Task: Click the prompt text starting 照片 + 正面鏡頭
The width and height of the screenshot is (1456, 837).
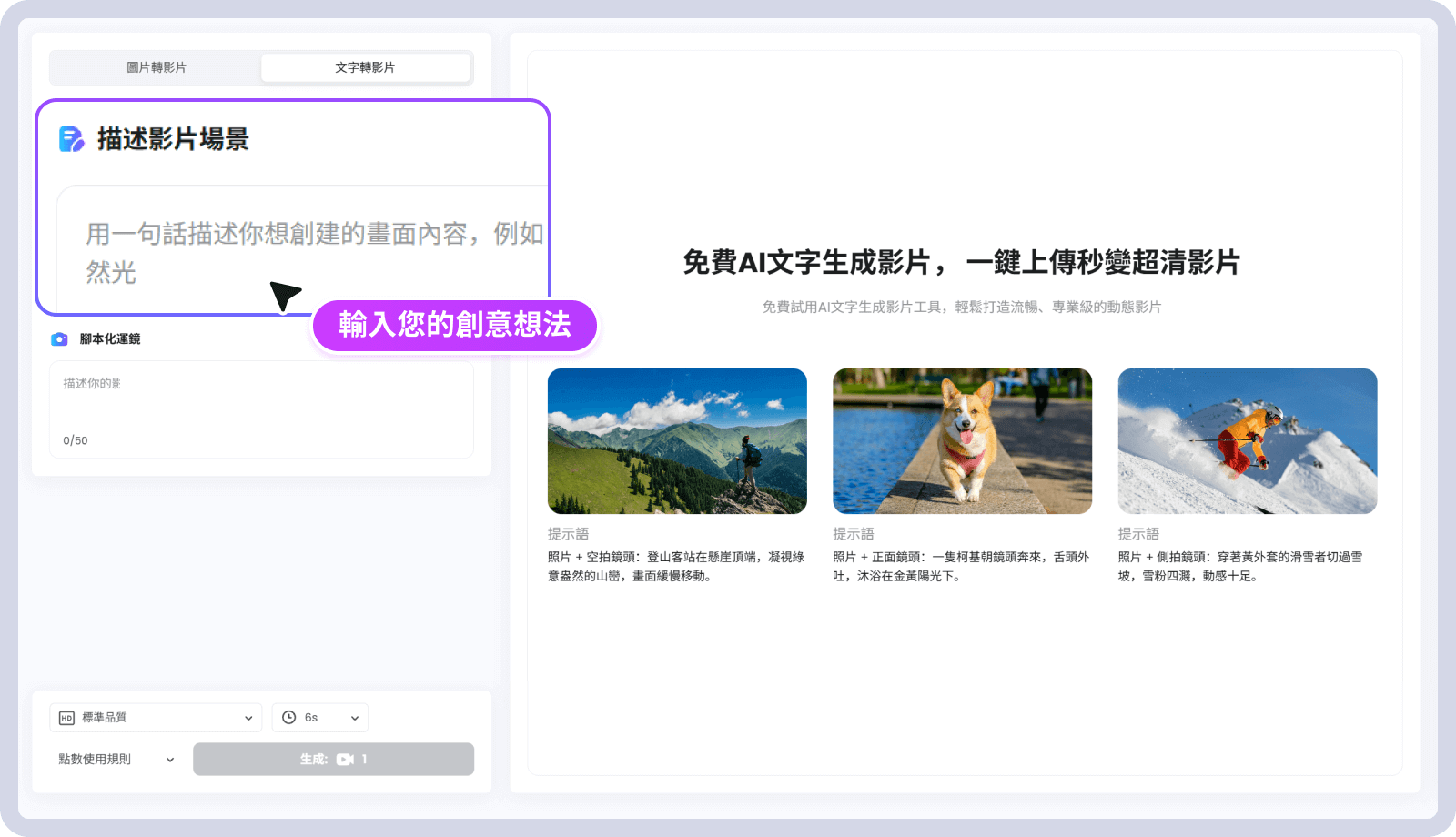Action: click(x=961, y=566)
